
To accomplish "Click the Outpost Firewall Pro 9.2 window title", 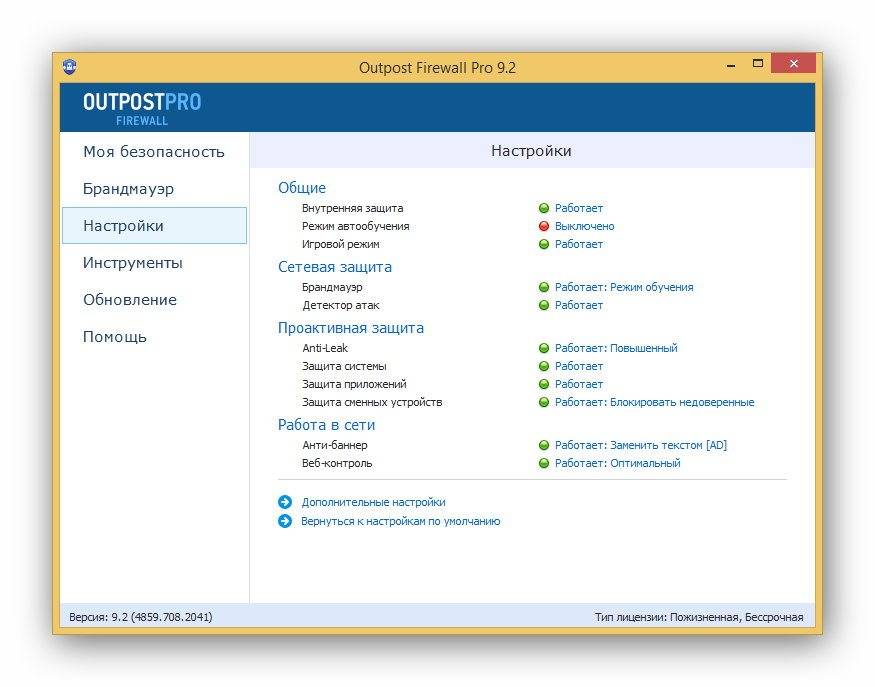I will coord(437,68).
